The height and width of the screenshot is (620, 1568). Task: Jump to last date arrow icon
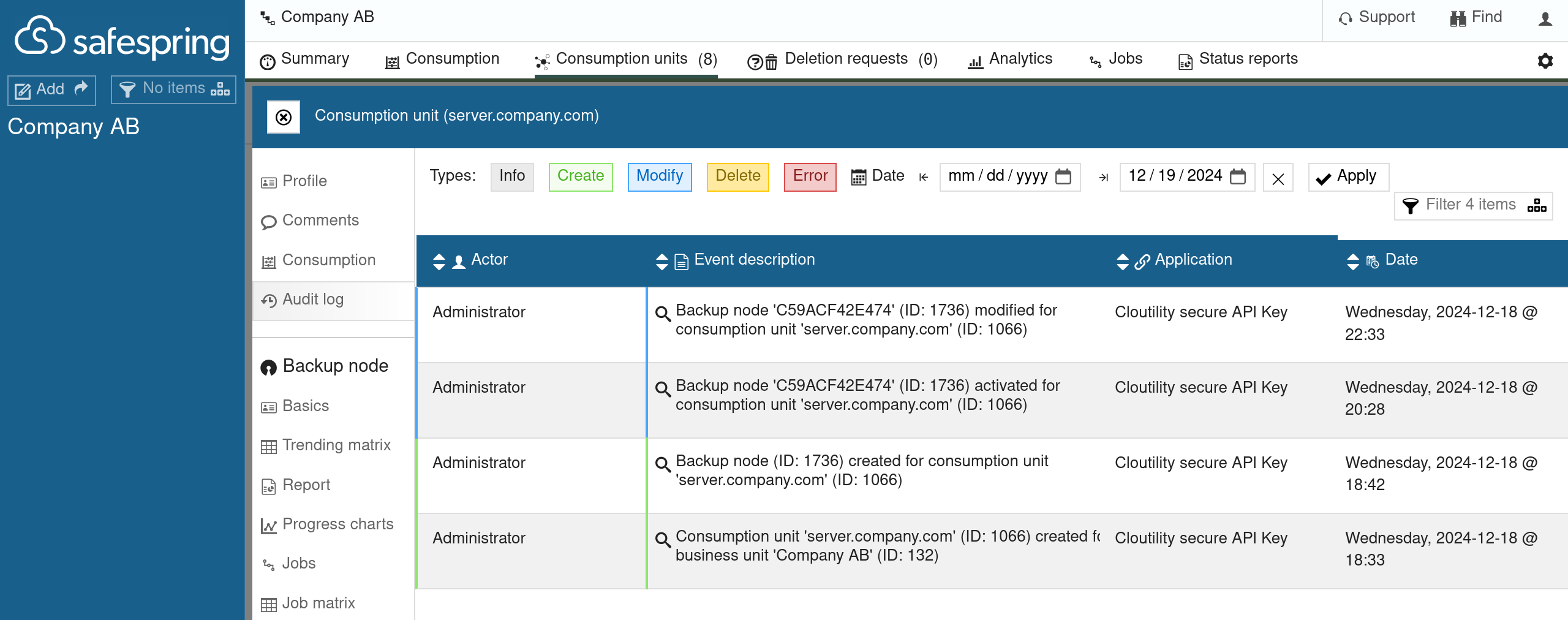point(1104,177)
